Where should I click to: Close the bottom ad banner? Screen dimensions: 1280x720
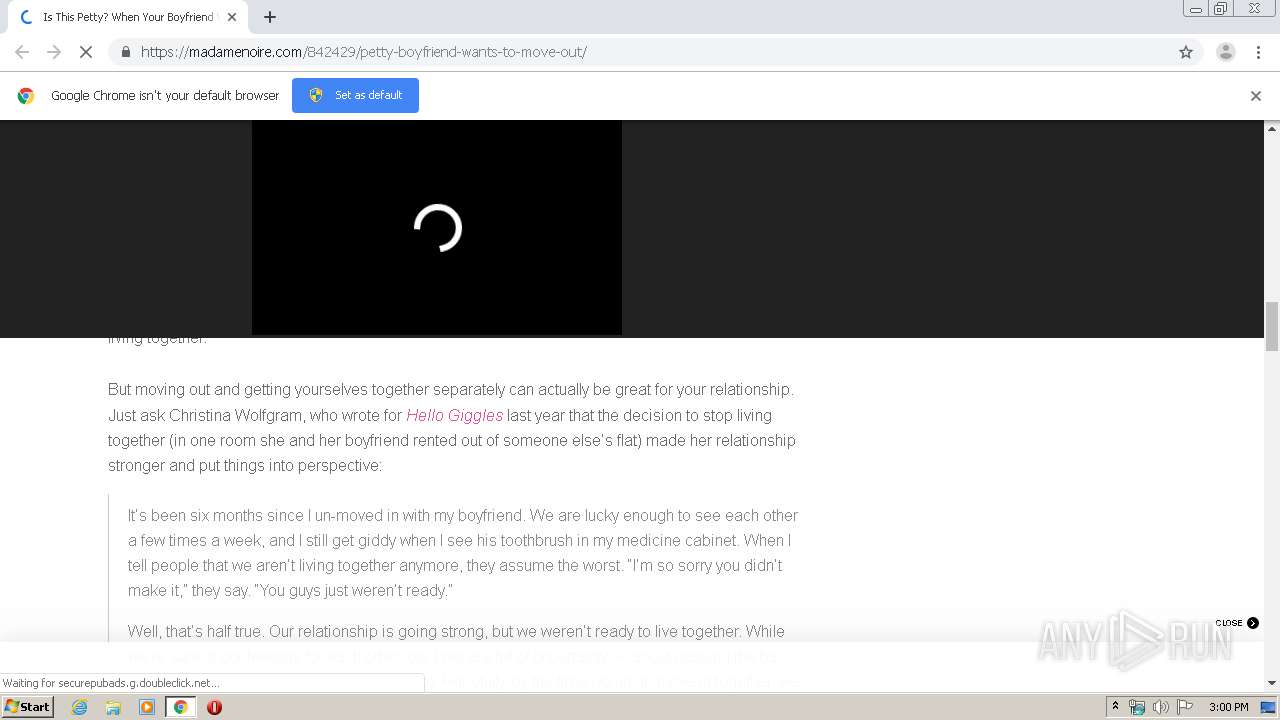[1237, 623]
